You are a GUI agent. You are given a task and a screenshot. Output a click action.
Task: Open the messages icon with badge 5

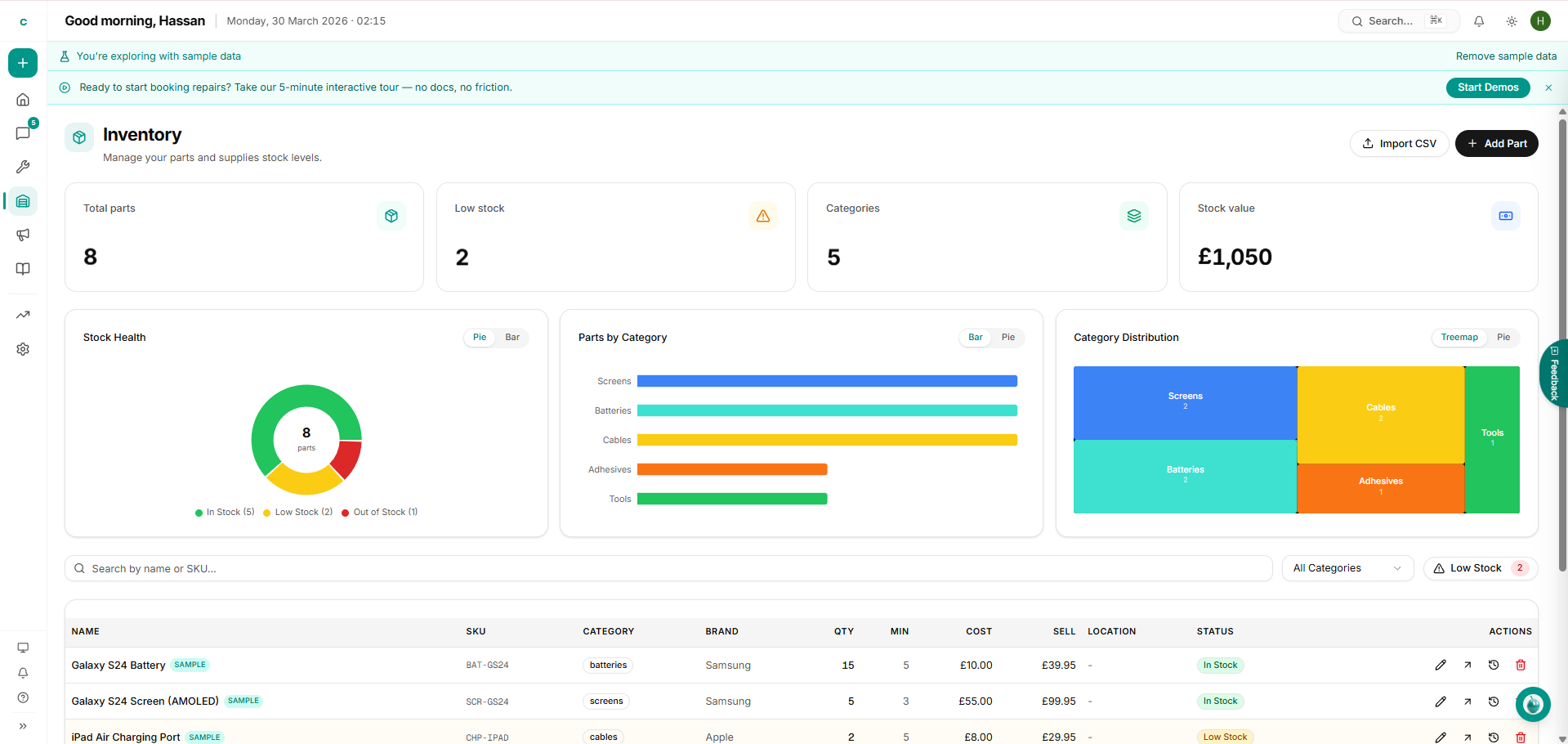tap(23, 133)
